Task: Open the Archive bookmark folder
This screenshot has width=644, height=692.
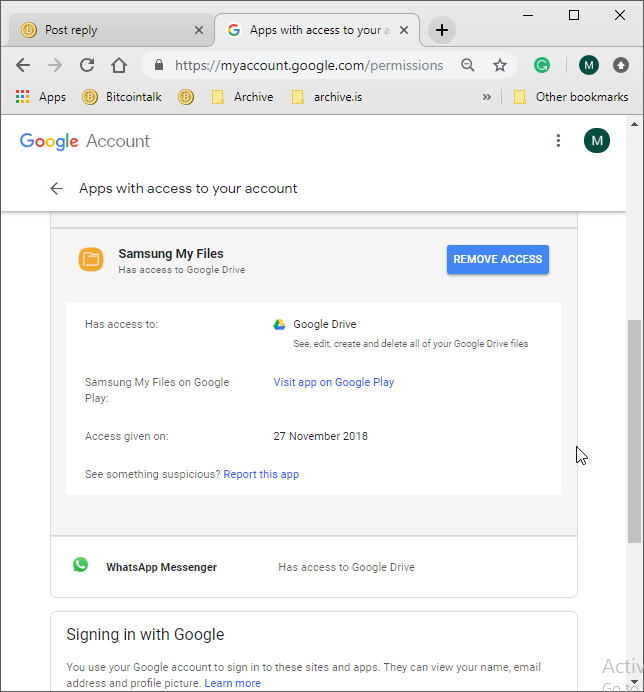Action: coord(242,97)
